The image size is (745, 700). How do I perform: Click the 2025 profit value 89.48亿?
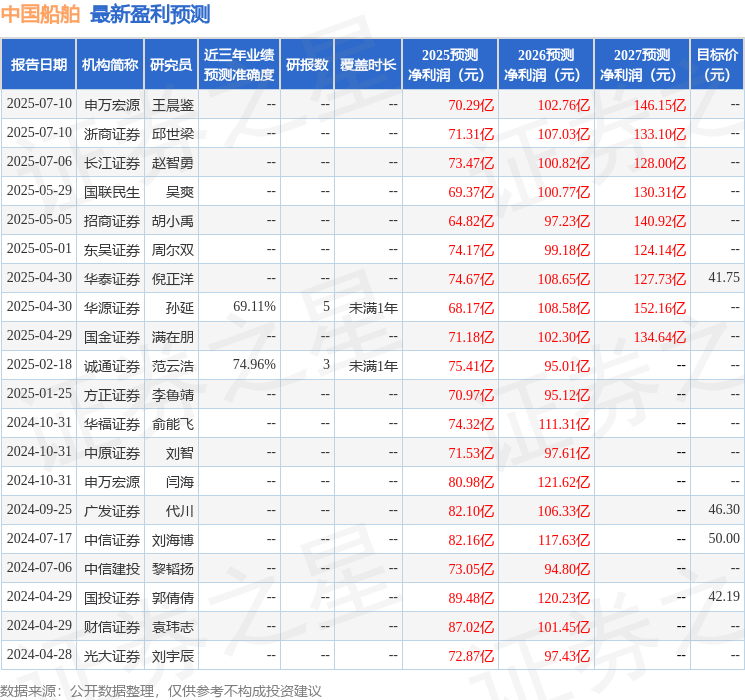tap(471, 598)
